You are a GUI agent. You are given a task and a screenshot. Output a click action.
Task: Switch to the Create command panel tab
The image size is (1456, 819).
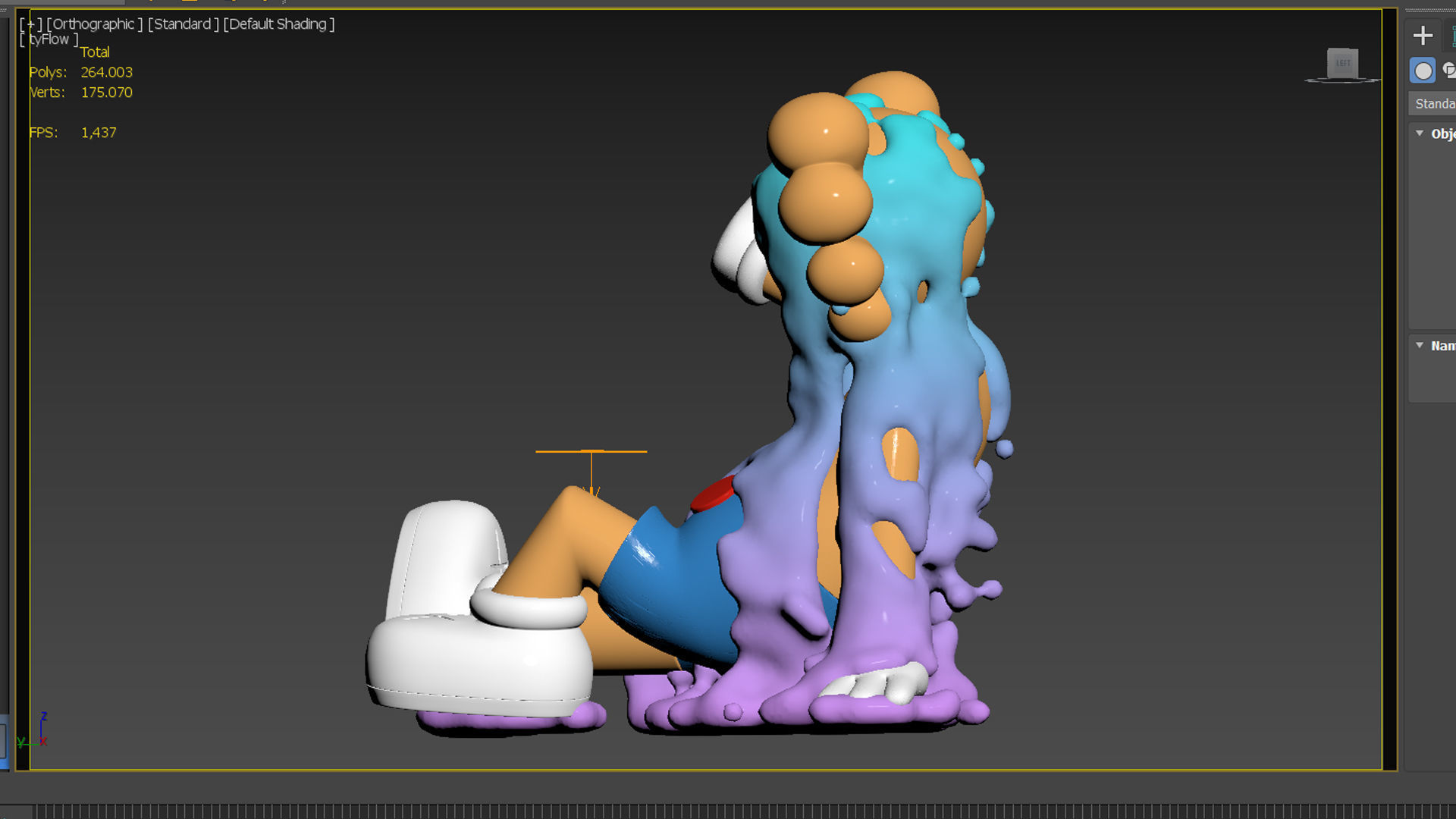pos(1423,36)
